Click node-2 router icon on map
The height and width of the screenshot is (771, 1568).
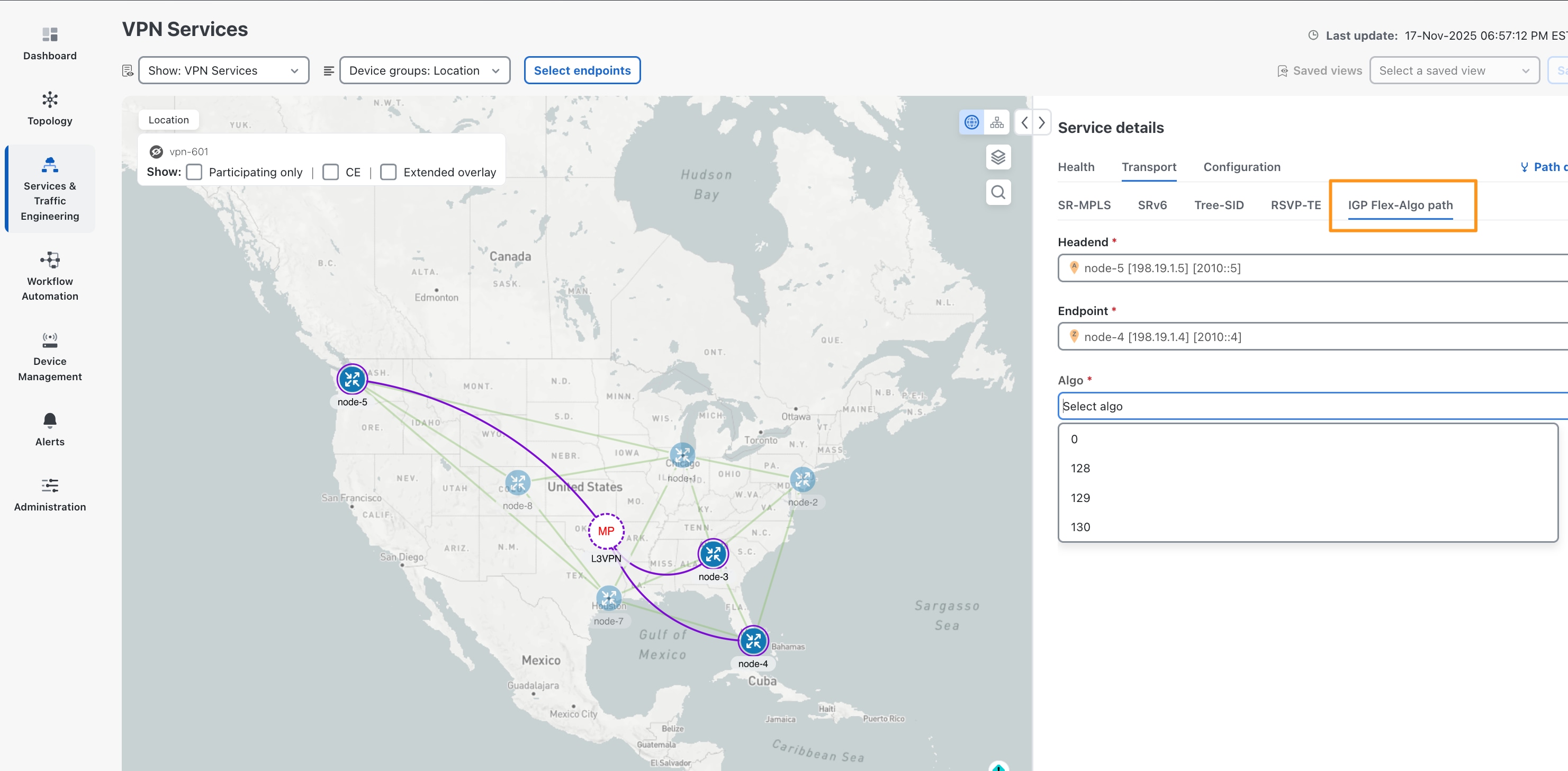pyautogui.click(x=802, y=480)
